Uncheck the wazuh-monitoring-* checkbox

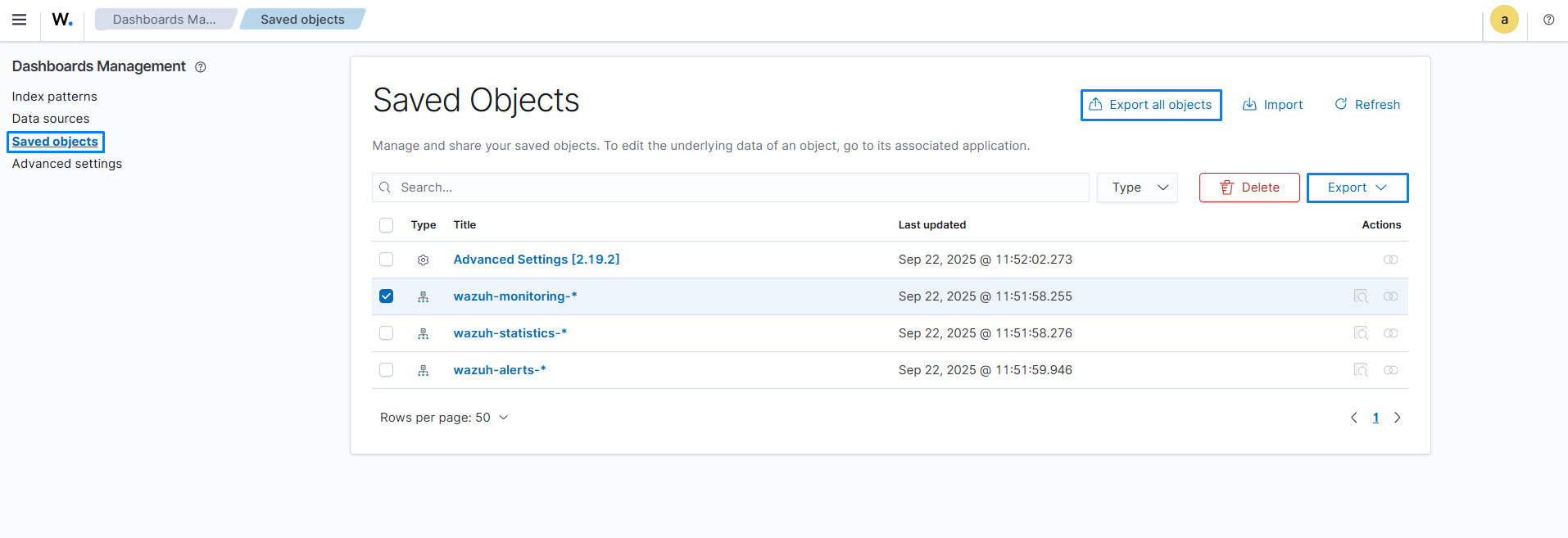[387, 296]
